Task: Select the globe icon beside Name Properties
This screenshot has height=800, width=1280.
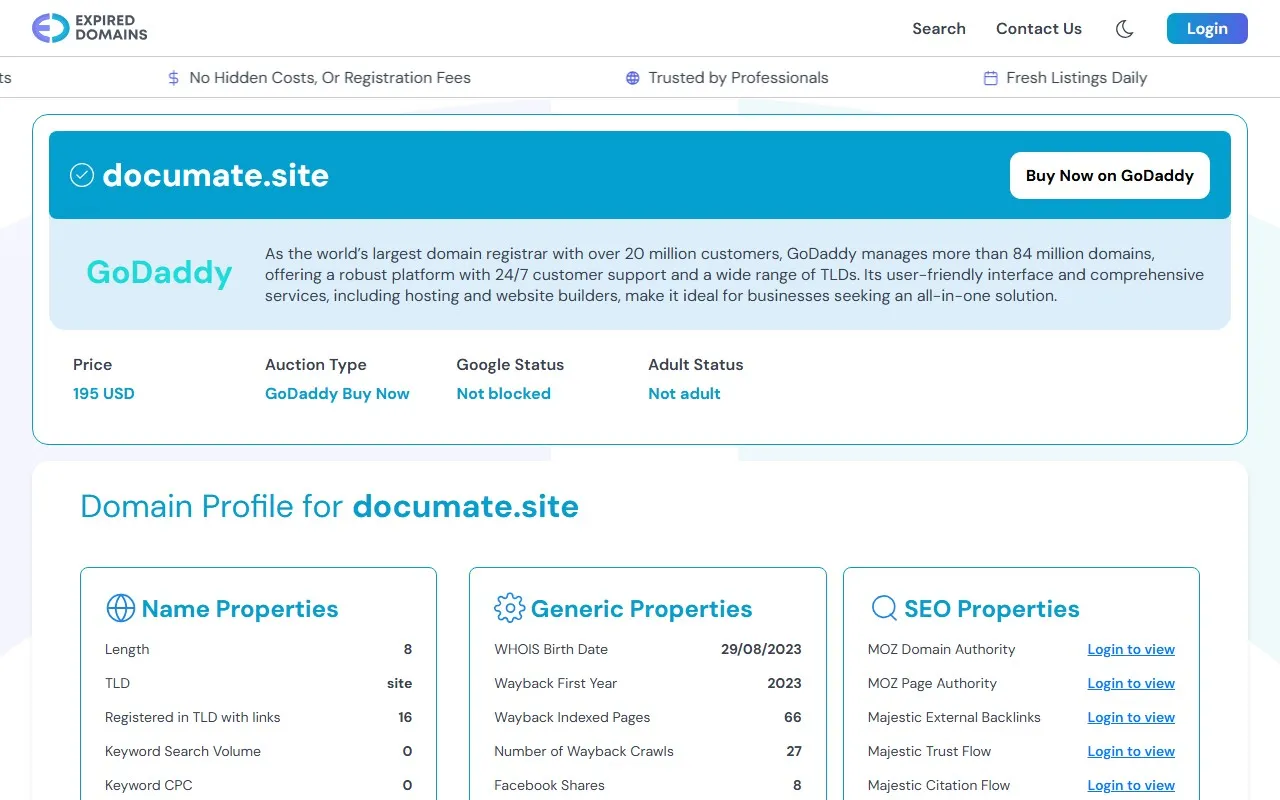Action: 121,608
